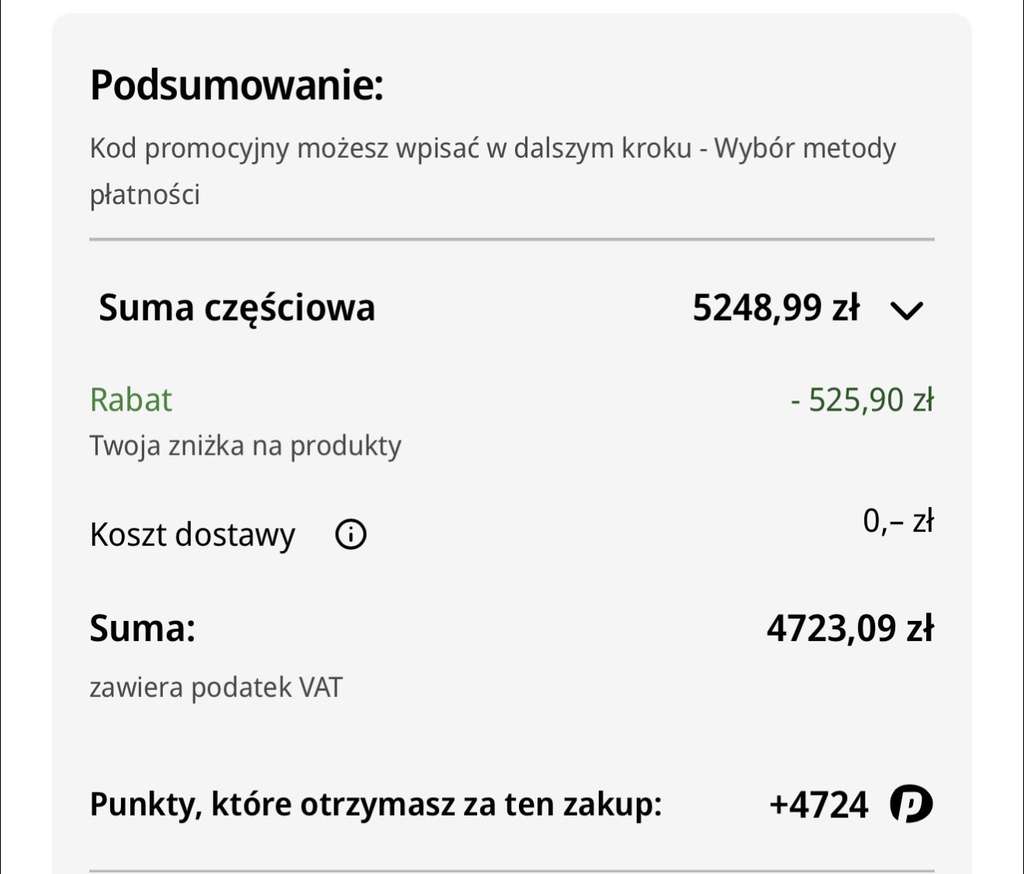Click the +4724 points value

[819, 805]
